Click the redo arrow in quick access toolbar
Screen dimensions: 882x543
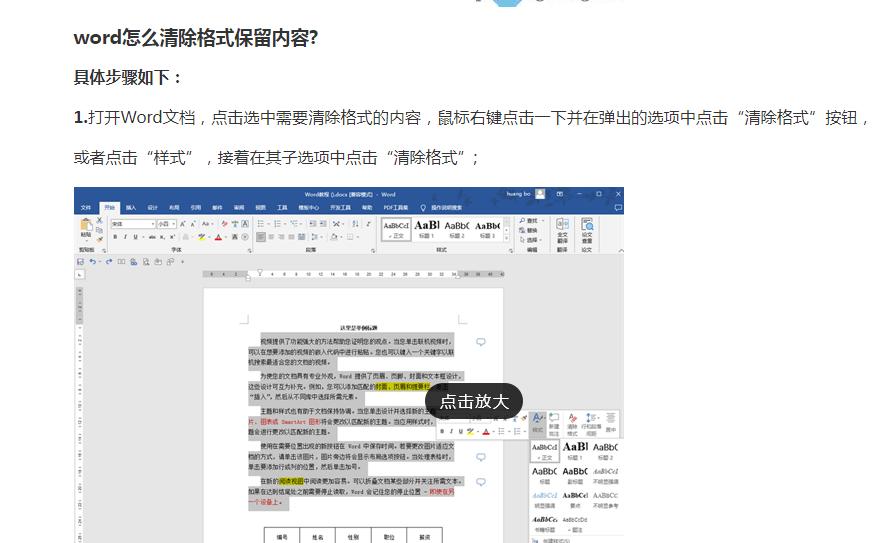(x=109, y=262)
